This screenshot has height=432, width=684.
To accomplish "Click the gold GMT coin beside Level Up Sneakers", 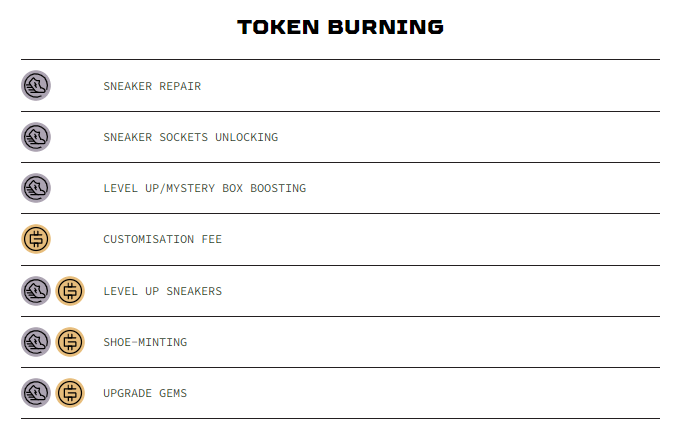I will click(70, 291).
